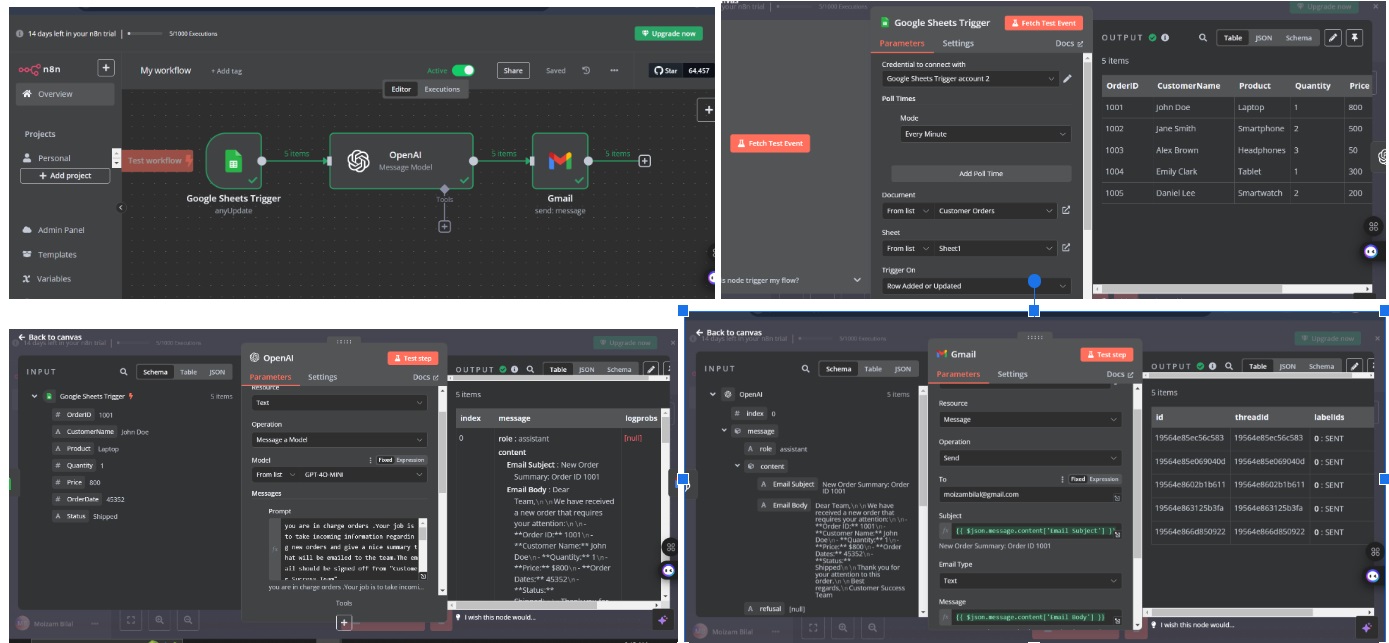The image size is (1389, 643).
Task: Set the To field to Fixed mode
Action: (1078, 480)
